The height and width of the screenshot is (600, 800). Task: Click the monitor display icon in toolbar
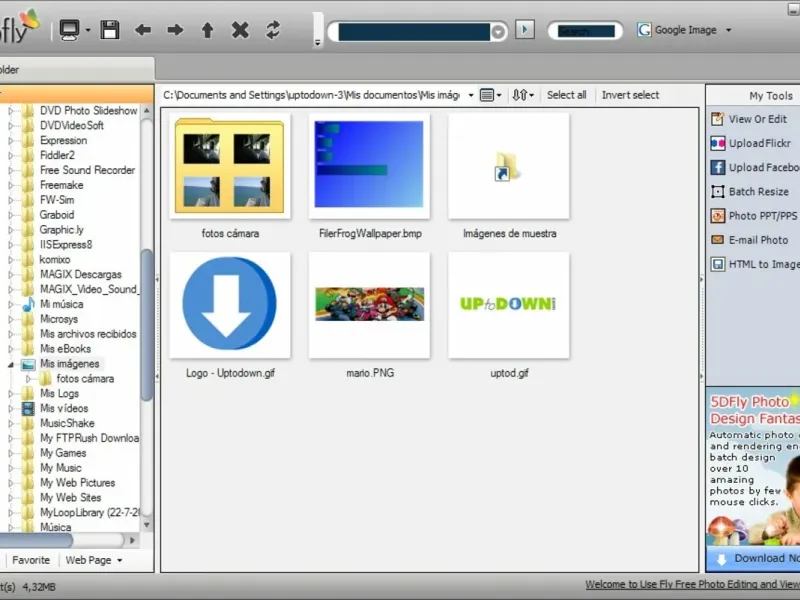click(x=69, y=30)
